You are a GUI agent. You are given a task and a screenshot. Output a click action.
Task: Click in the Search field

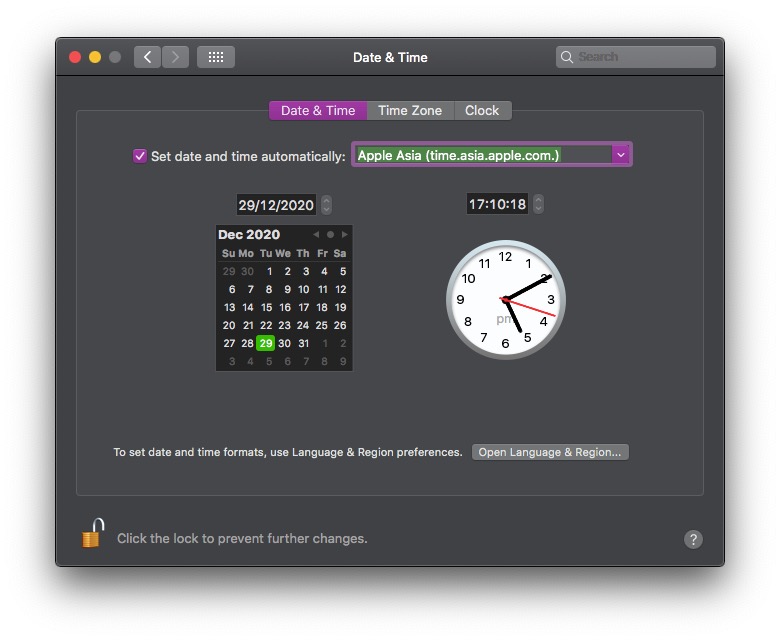[636, 57]
